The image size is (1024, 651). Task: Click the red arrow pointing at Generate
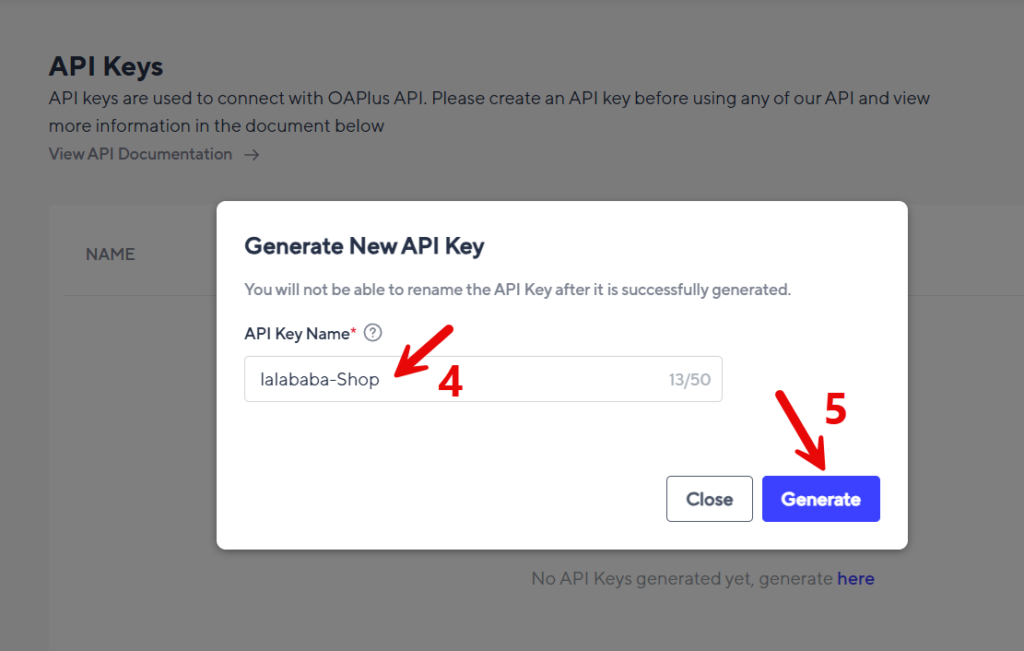(801, 430)
